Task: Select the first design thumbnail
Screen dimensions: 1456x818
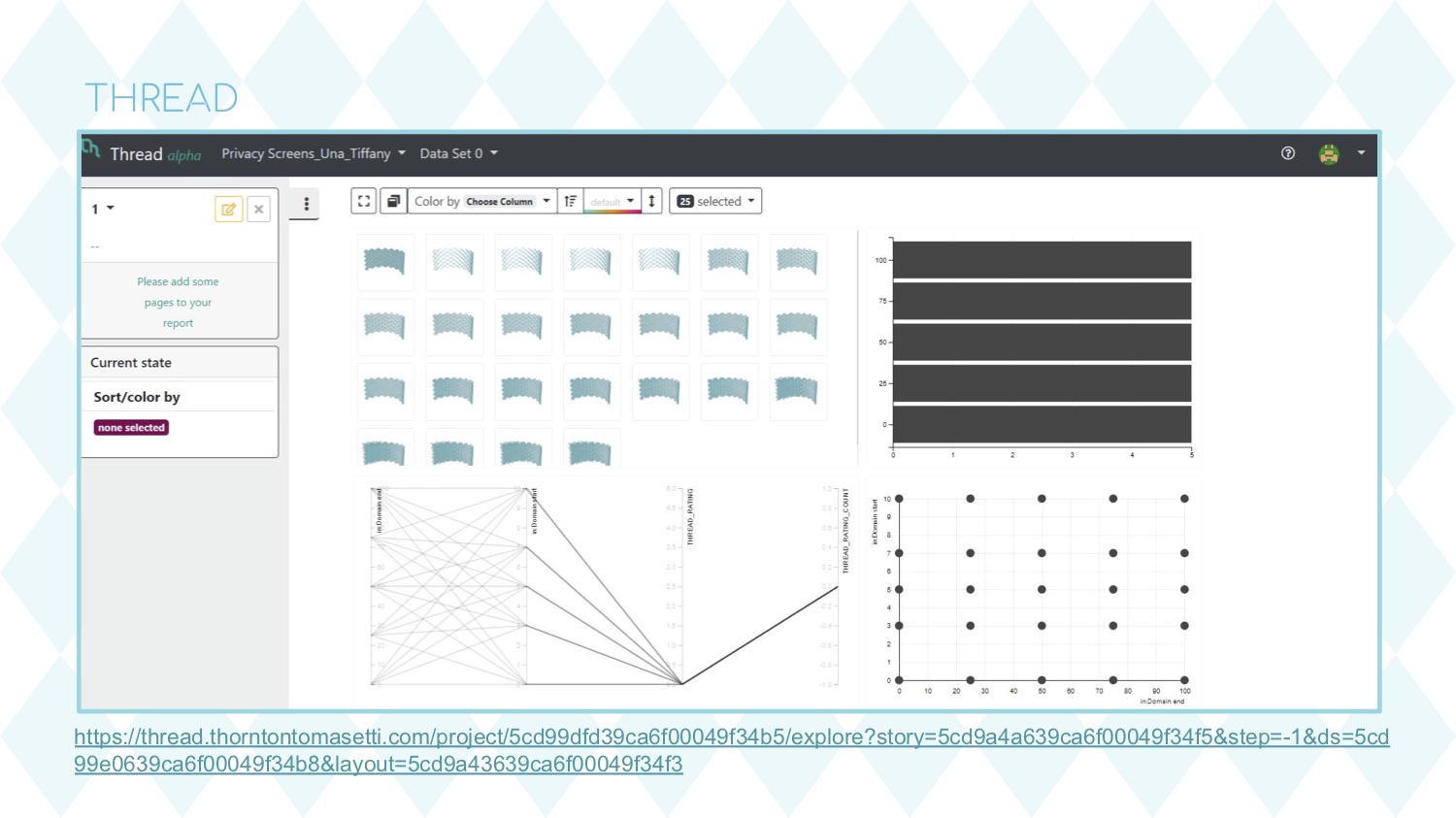Action: [x=384, y=260]
